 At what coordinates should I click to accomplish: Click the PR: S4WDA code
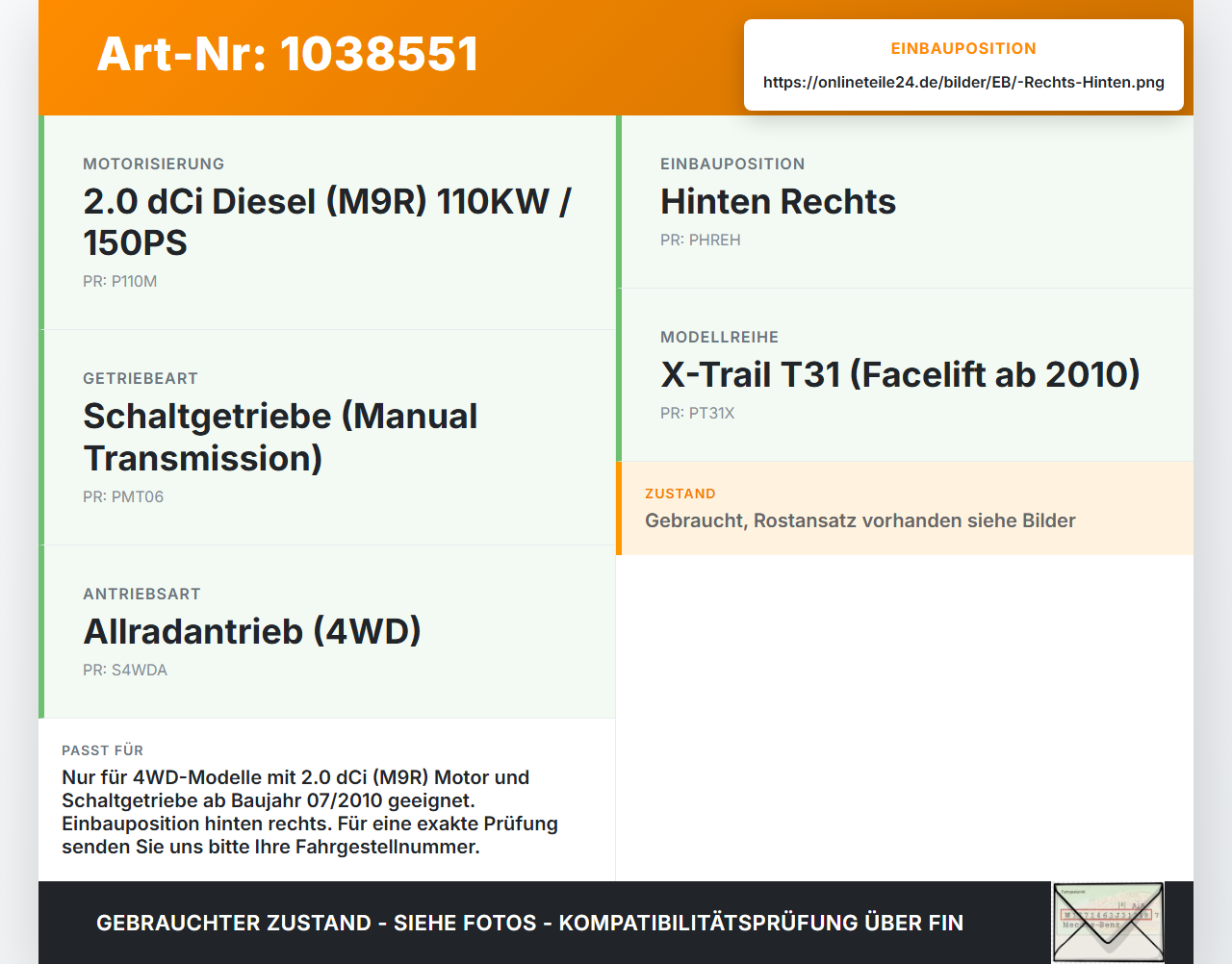[125, 671]
